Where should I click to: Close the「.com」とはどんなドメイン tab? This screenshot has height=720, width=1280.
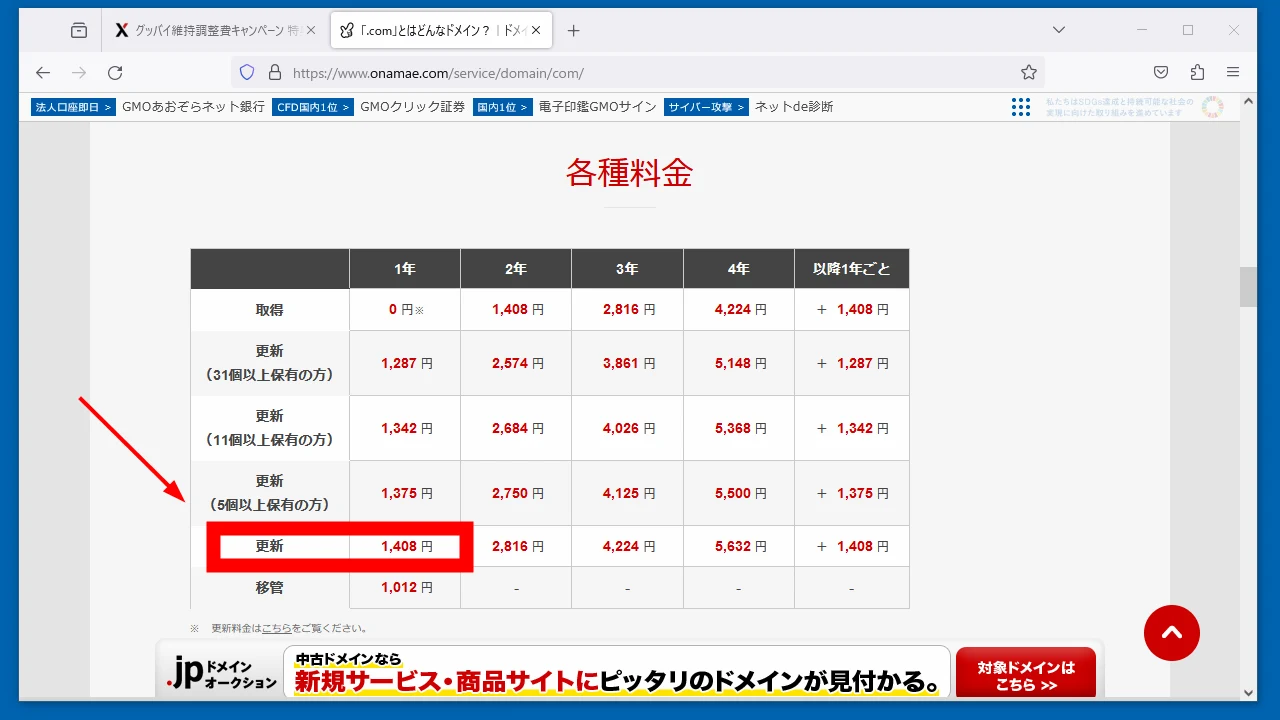536,31
